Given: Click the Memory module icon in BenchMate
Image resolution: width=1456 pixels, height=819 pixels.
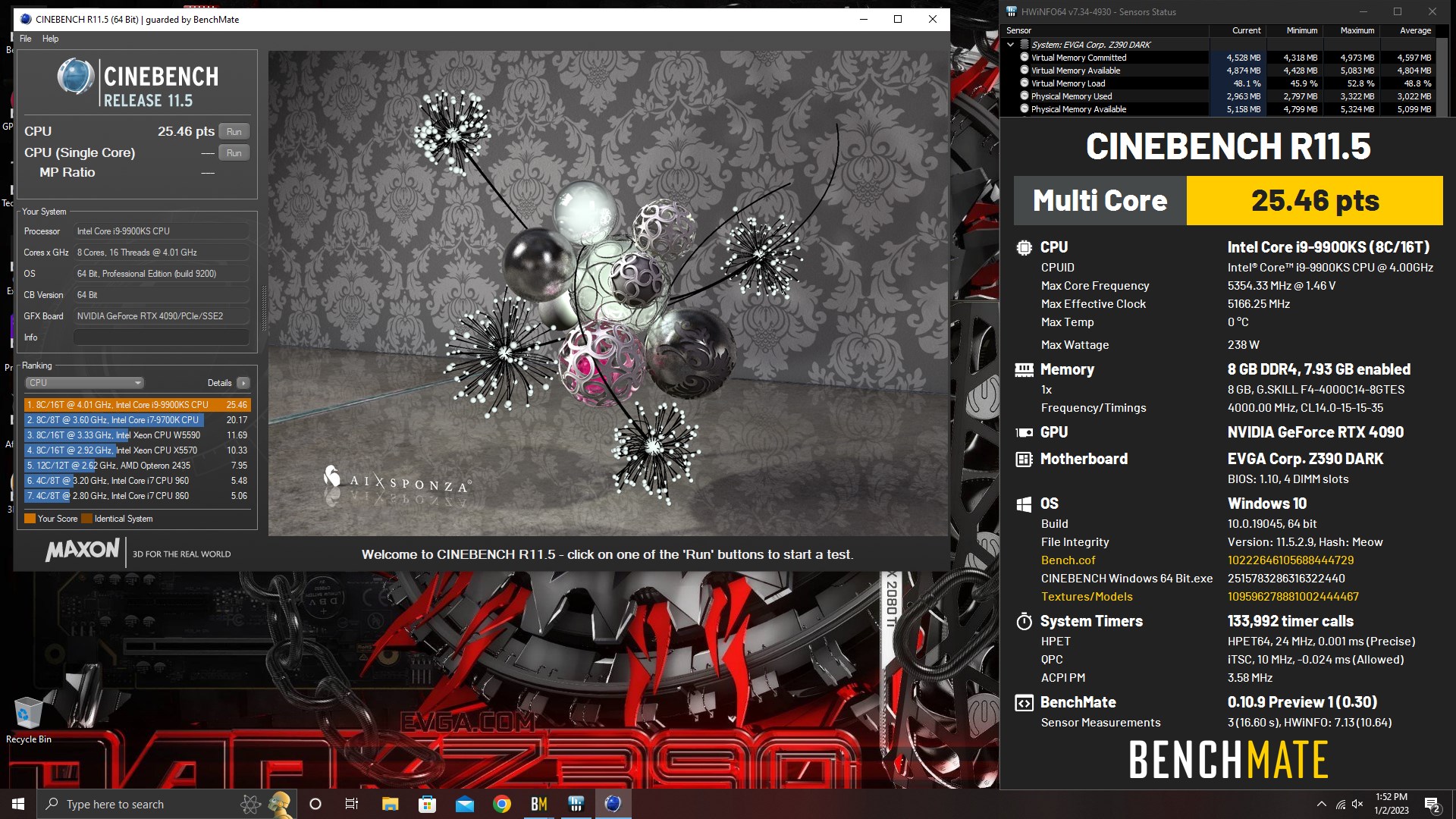Looking at the screenshot, I should tap(1024, 369).
